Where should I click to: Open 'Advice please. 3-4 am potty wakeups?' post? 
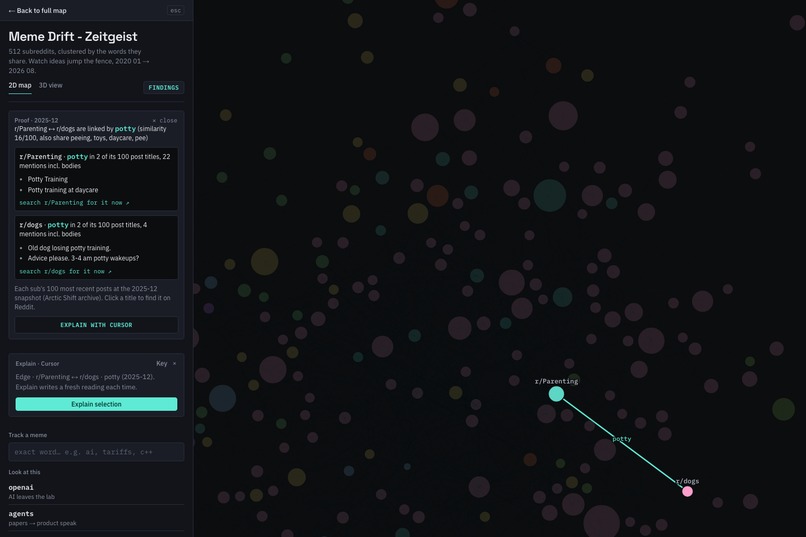click(x=83, y=258)
